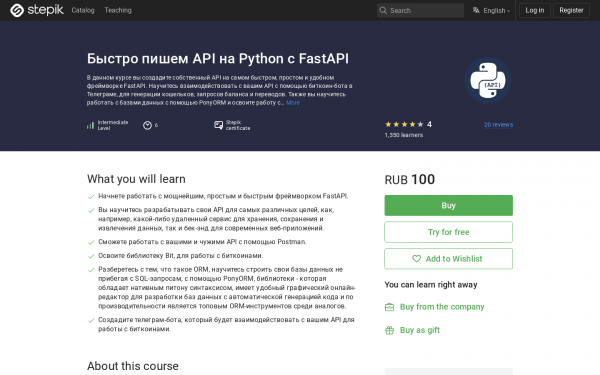Click the star rating icons
600x375 pixels.
tap(404, 124)
